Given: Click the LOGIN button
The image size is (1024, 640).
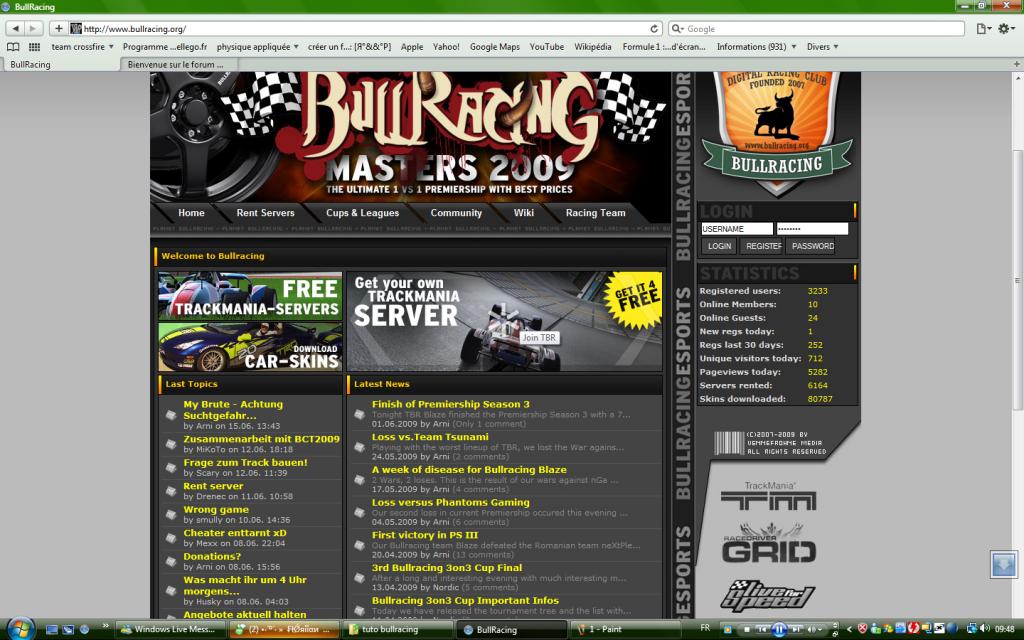Looking at the screenshot, I should pos(719,246).
